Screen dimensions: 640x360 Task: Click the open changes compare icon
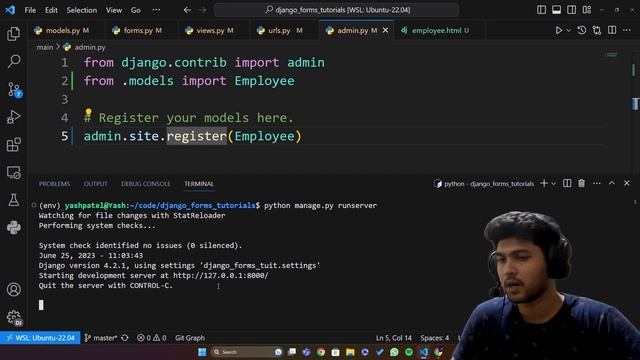click(x=597, y=30)
